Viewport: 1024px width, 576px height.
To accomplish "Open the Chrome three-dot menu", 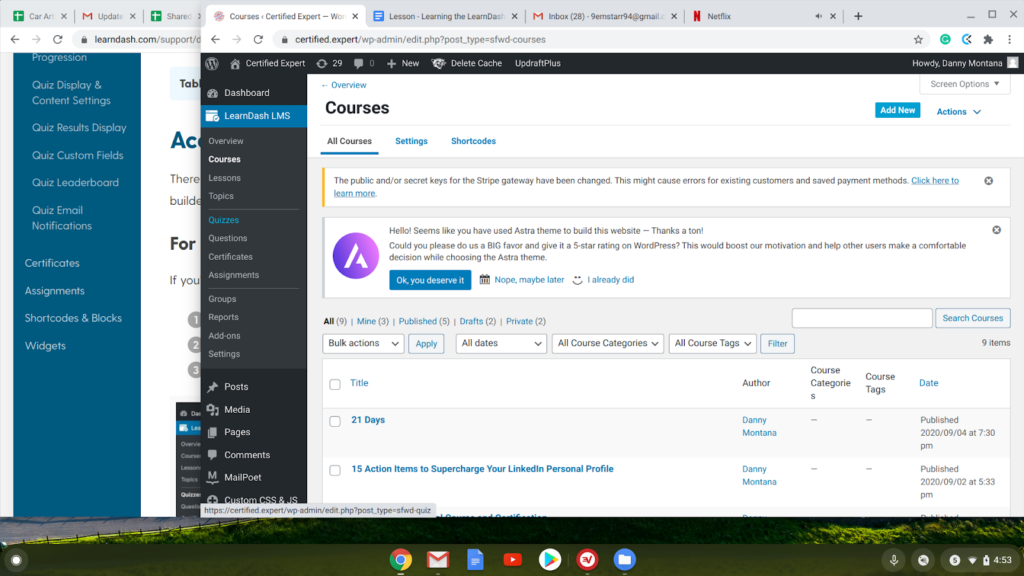I will pyautogui.click(x=1010, y=39).
